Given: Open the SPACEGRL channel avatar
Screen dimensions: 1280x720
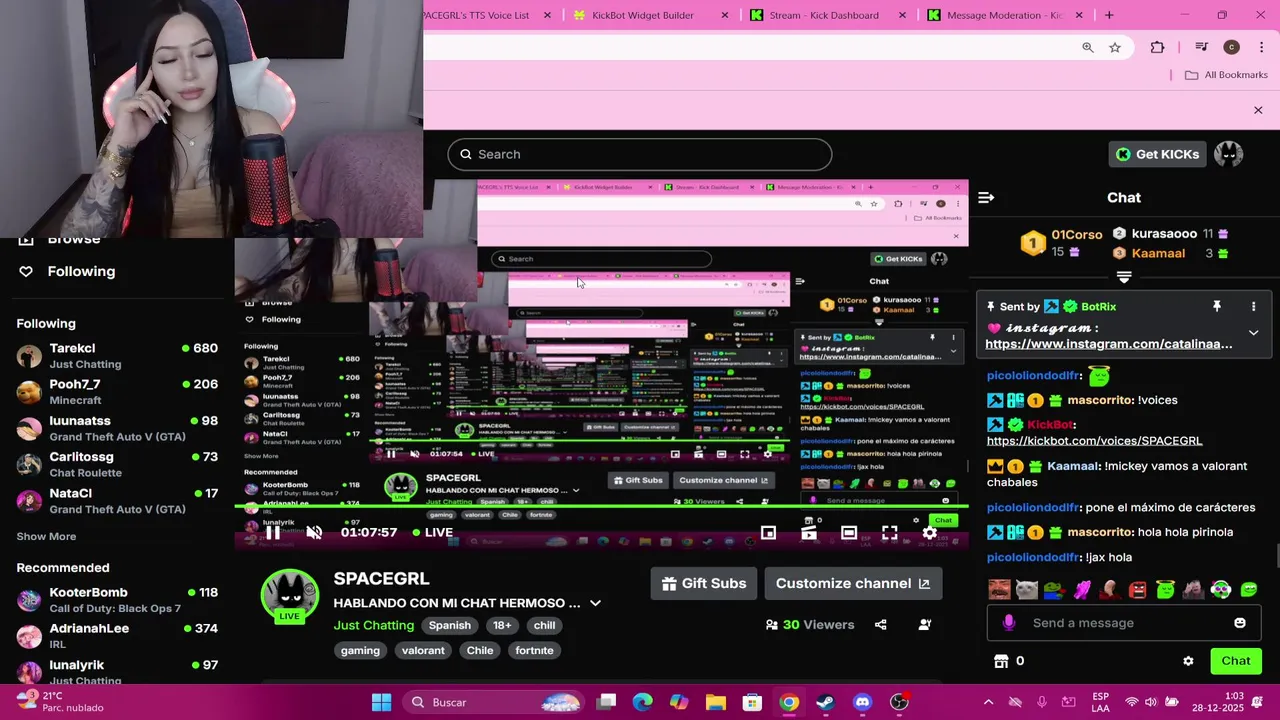Looking at the screenshot, I should coord(290,596).
